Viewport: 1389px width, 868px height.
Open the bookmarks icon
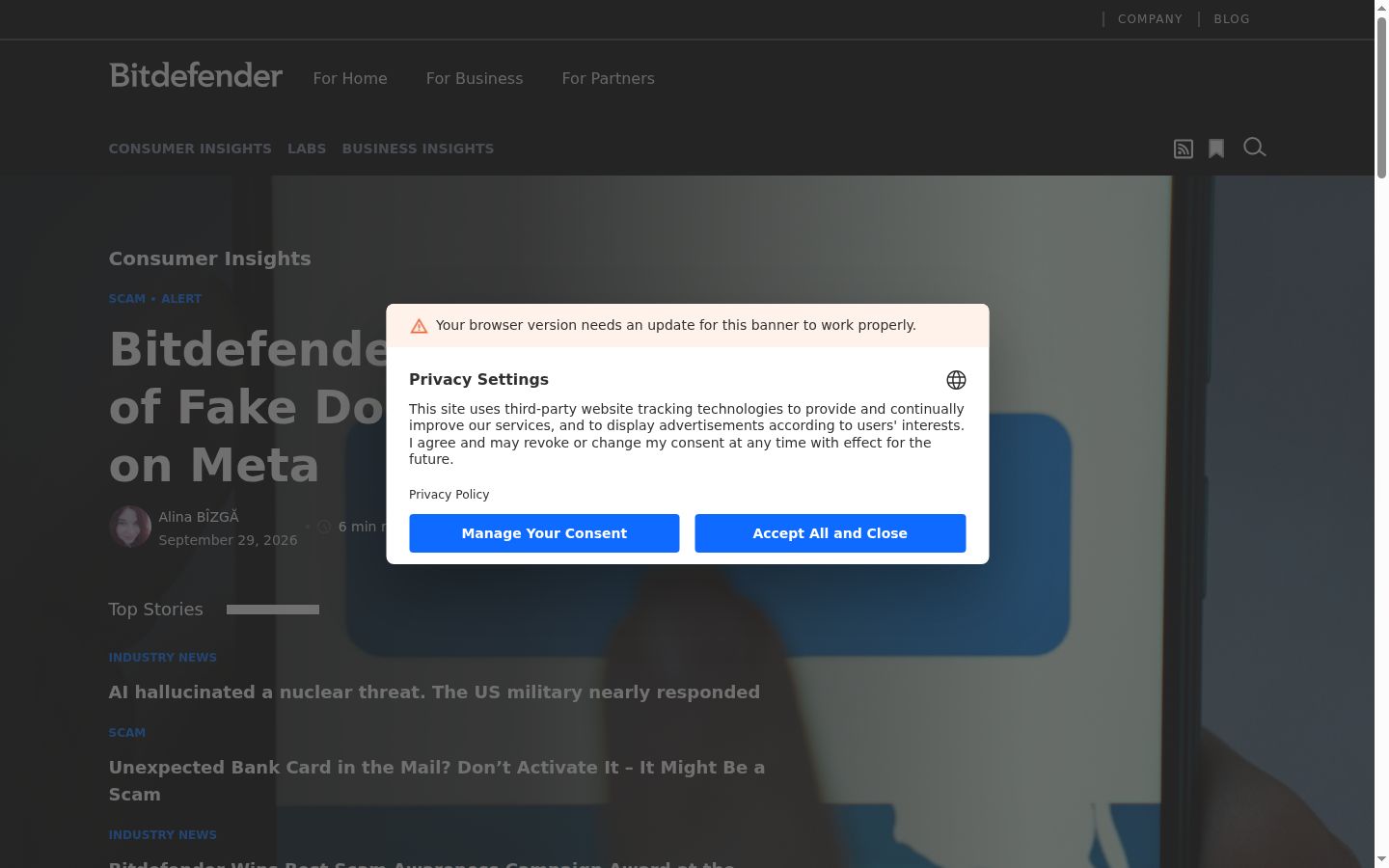[x=1216, y=149]
